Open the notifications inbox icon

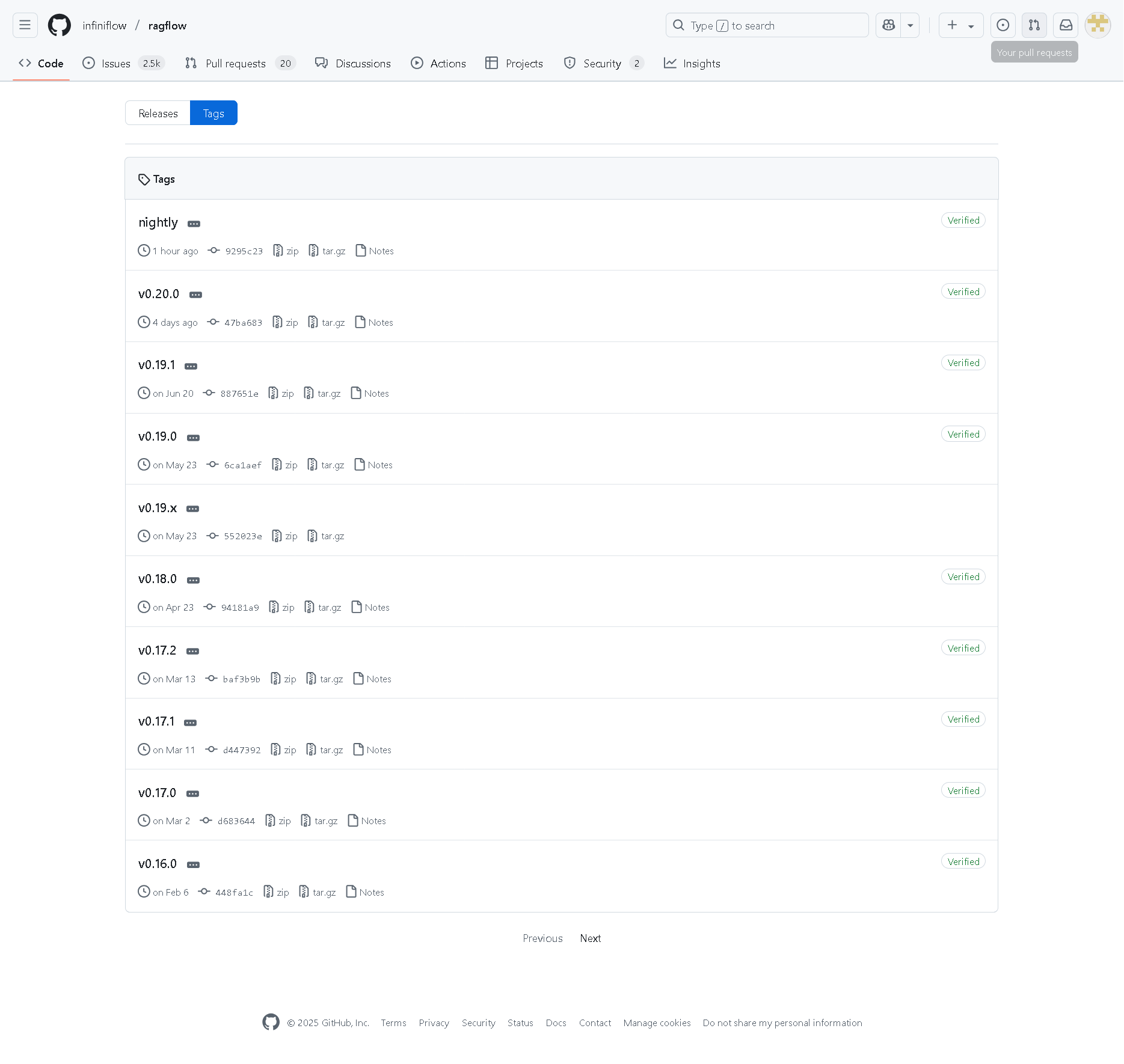click(1065, 25)
